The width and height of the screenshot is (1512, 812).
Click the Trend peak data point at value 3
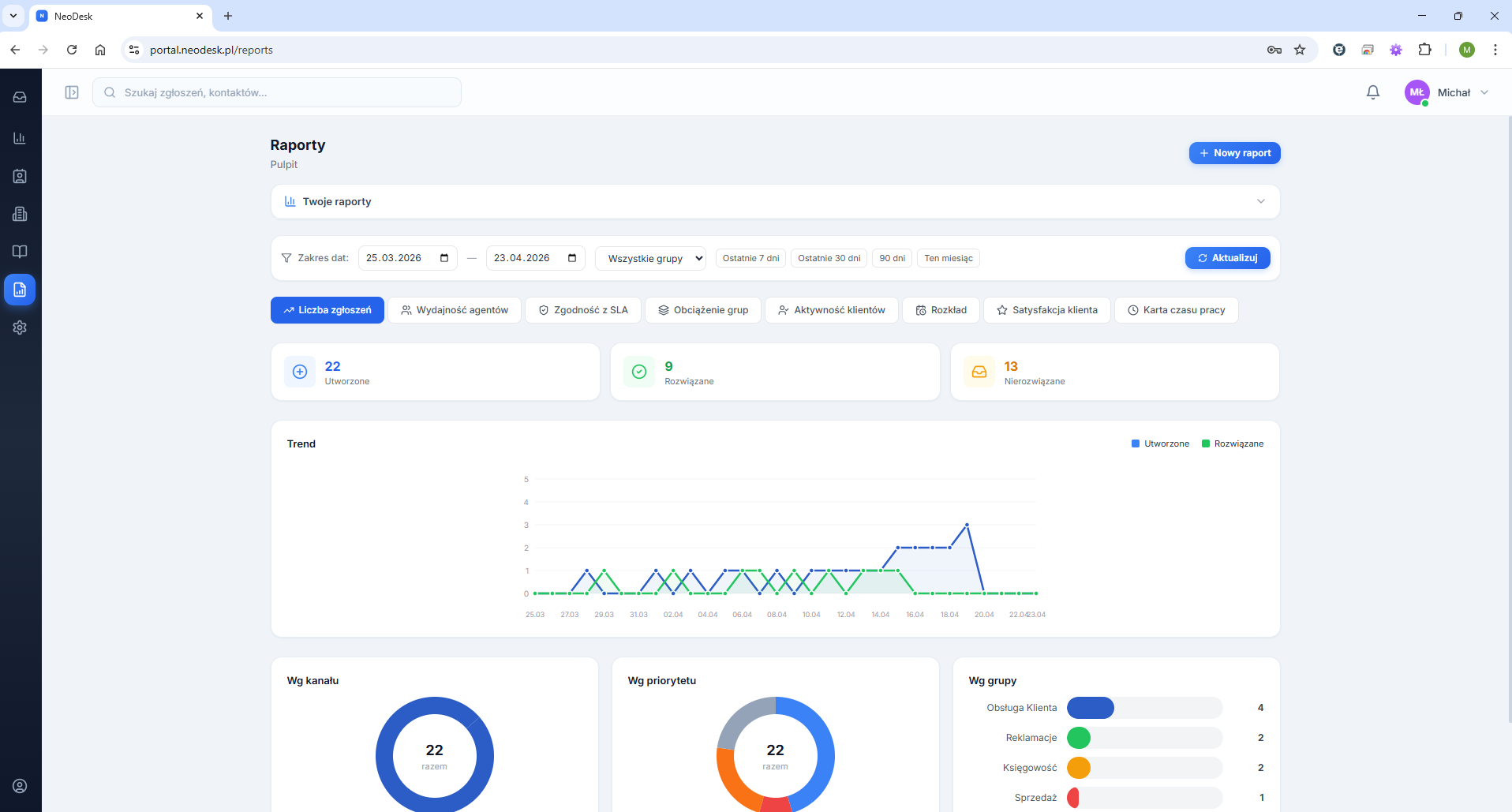point(967,525)
